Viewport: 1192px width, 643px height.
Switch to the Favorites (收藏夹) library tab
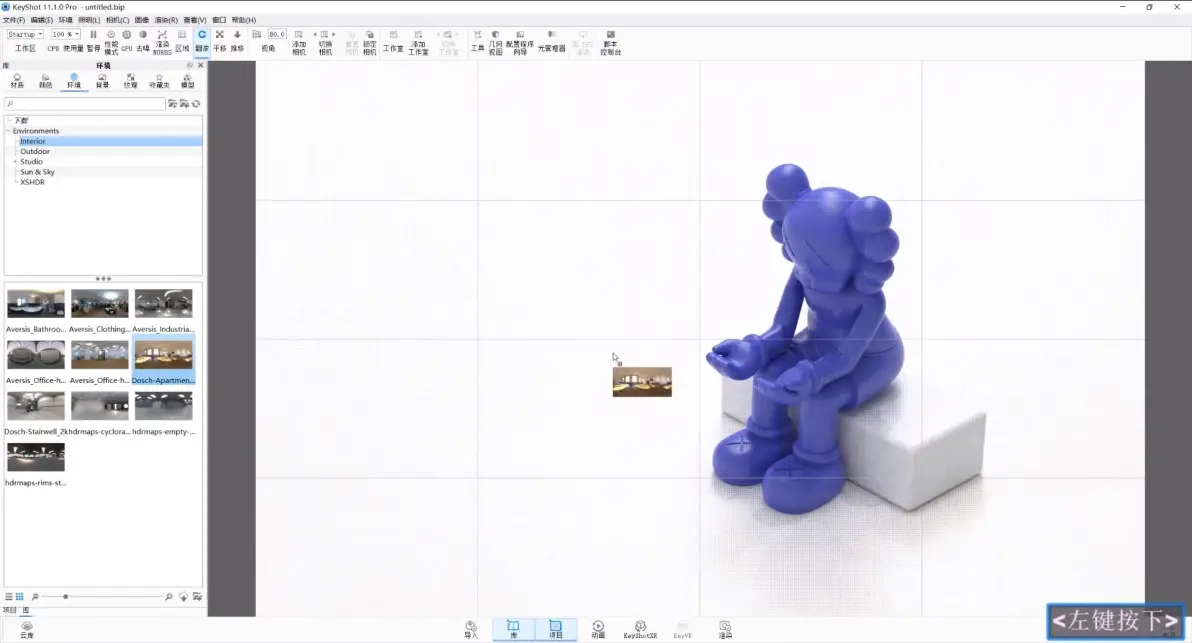[x=159, y=81]
